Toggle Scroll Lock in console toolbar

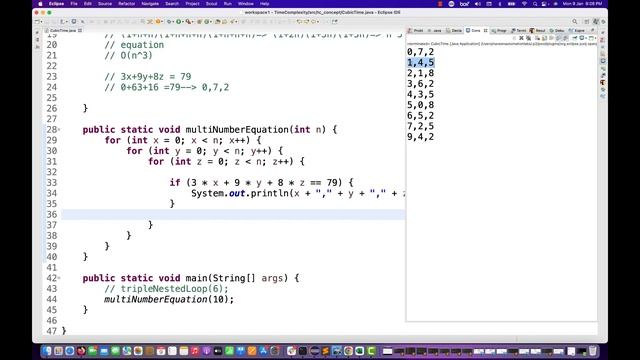(x=544, y=38)
